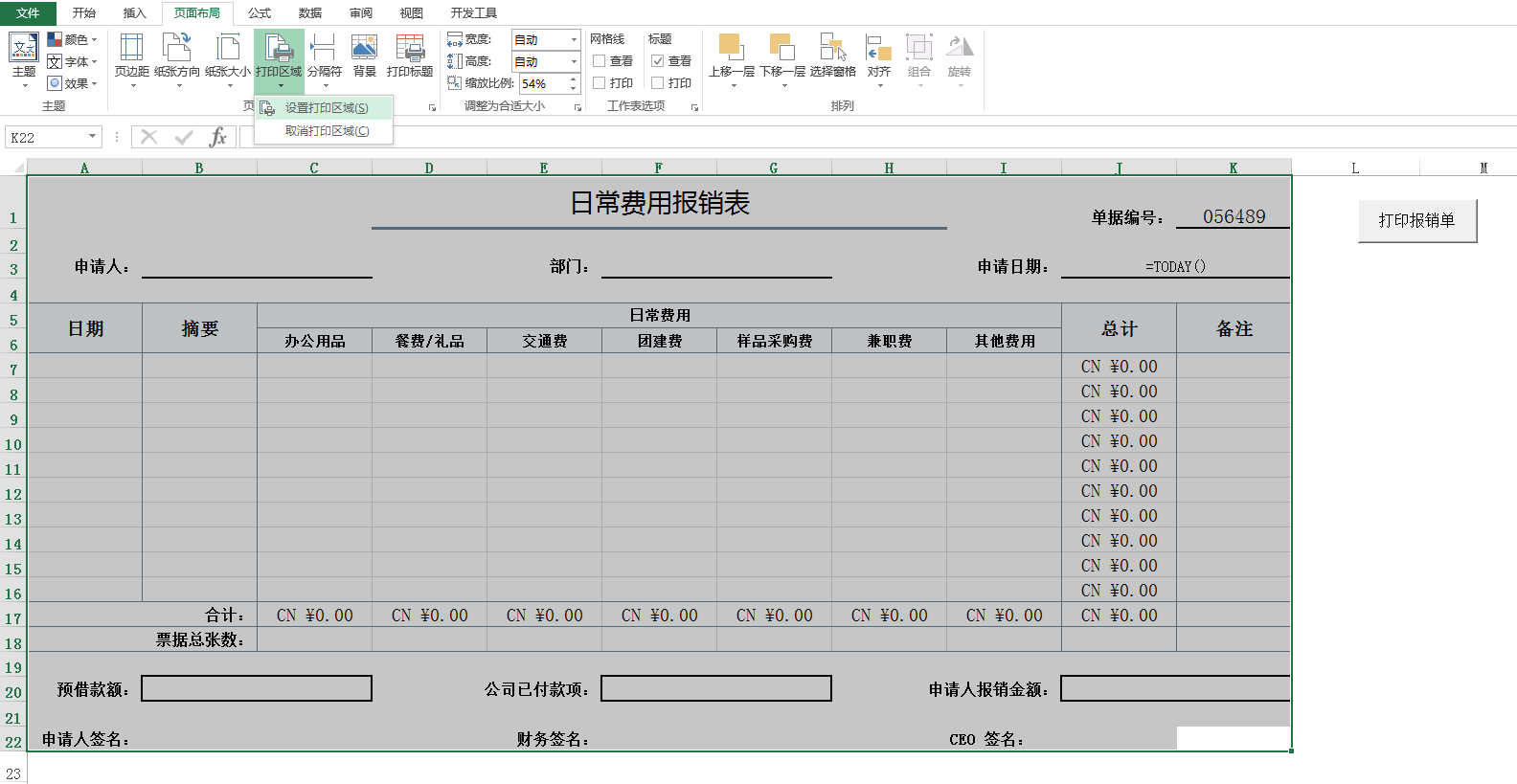Image resolution: width=1517 pixels, height=784 pixels.
Task: Click the 公司已付款项 input box
Action: click(x=716, y=688)
